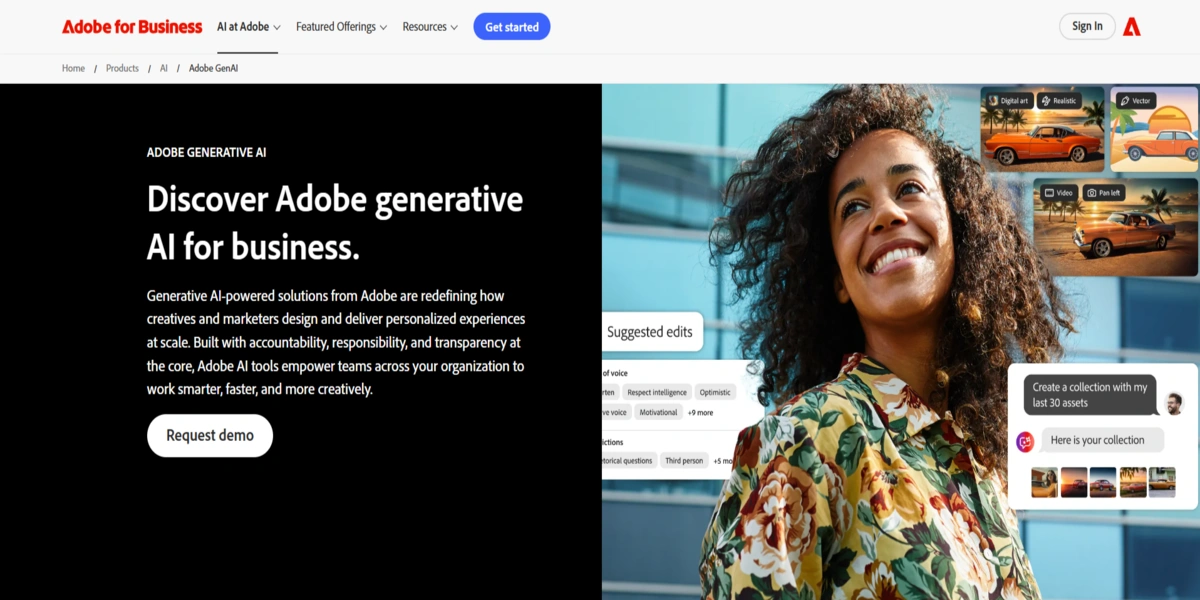Viewport: 1200px width, 600px height.
Task: Click the Create a collection chat message
Action: pos(1090,395)
